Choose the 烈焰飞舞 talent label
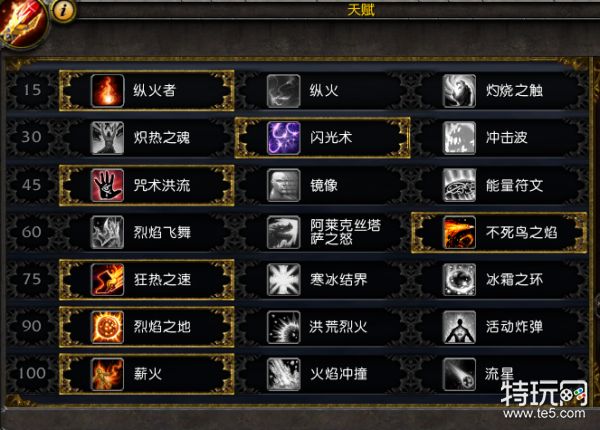The image size is (600, 430). coord(162,233)
